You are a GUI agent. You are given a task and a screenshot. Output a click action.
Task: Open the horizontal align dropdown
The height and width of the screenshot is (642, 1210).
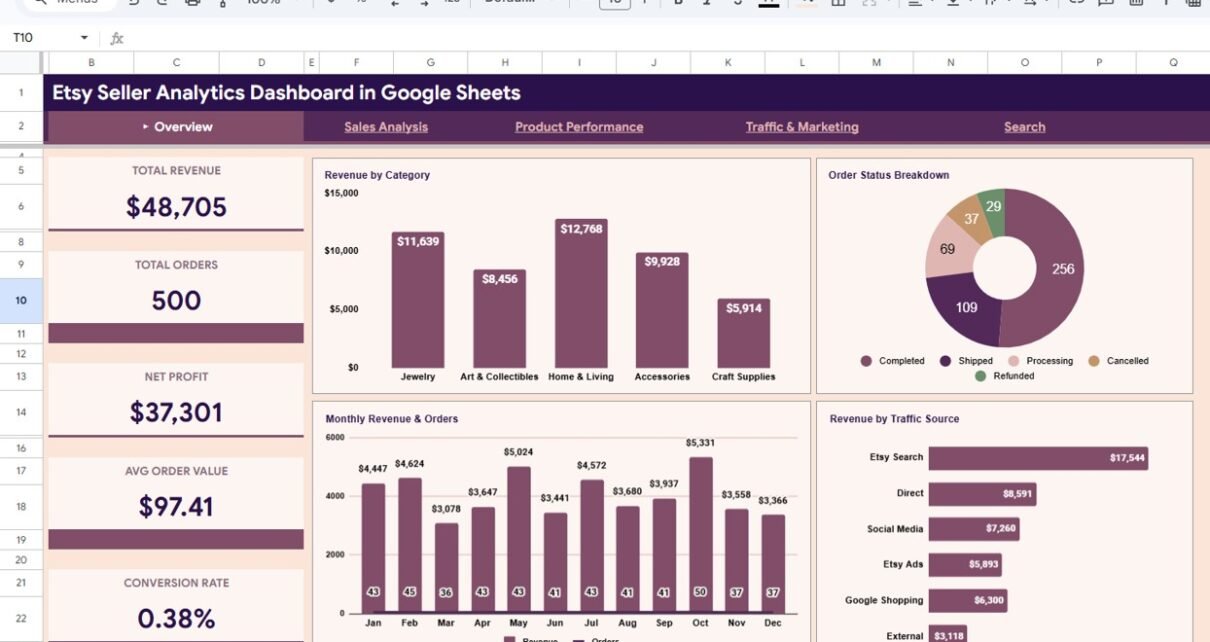917,3
